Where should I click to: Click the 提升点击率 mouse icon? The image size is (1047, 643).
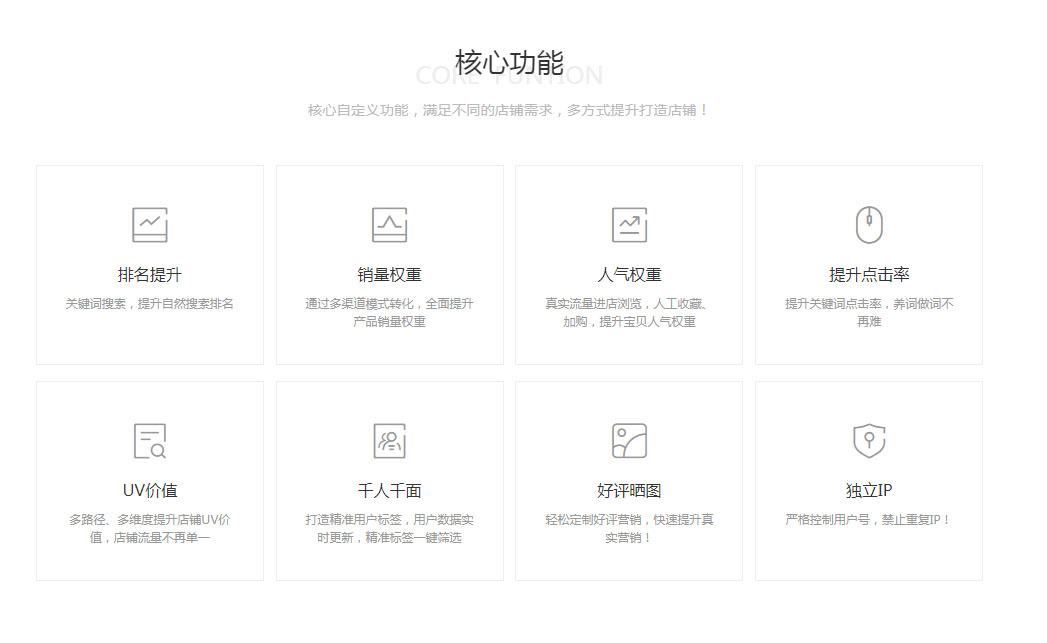tap(869, 225)
